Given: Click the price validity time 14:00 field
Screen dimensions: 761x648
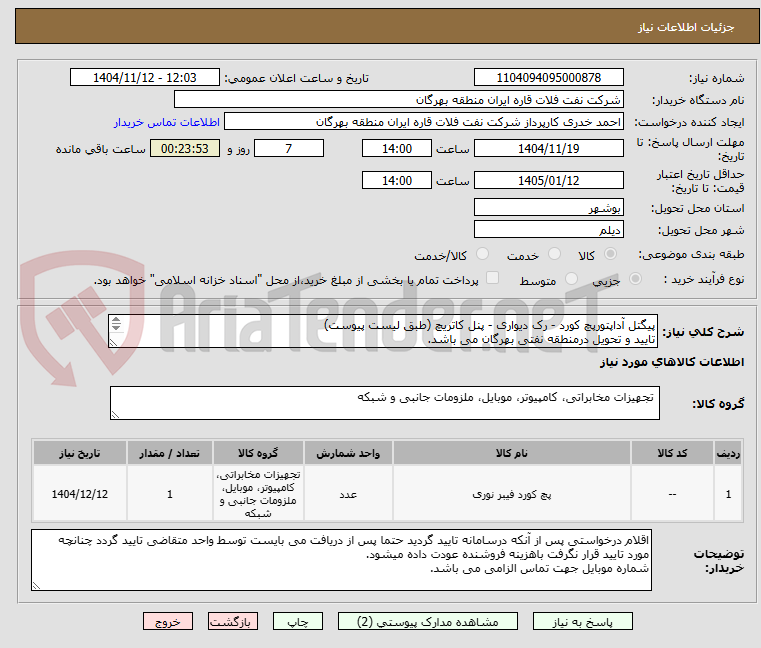Looking at the screenshot, I should pyautogui.click(x=397, y=181).
